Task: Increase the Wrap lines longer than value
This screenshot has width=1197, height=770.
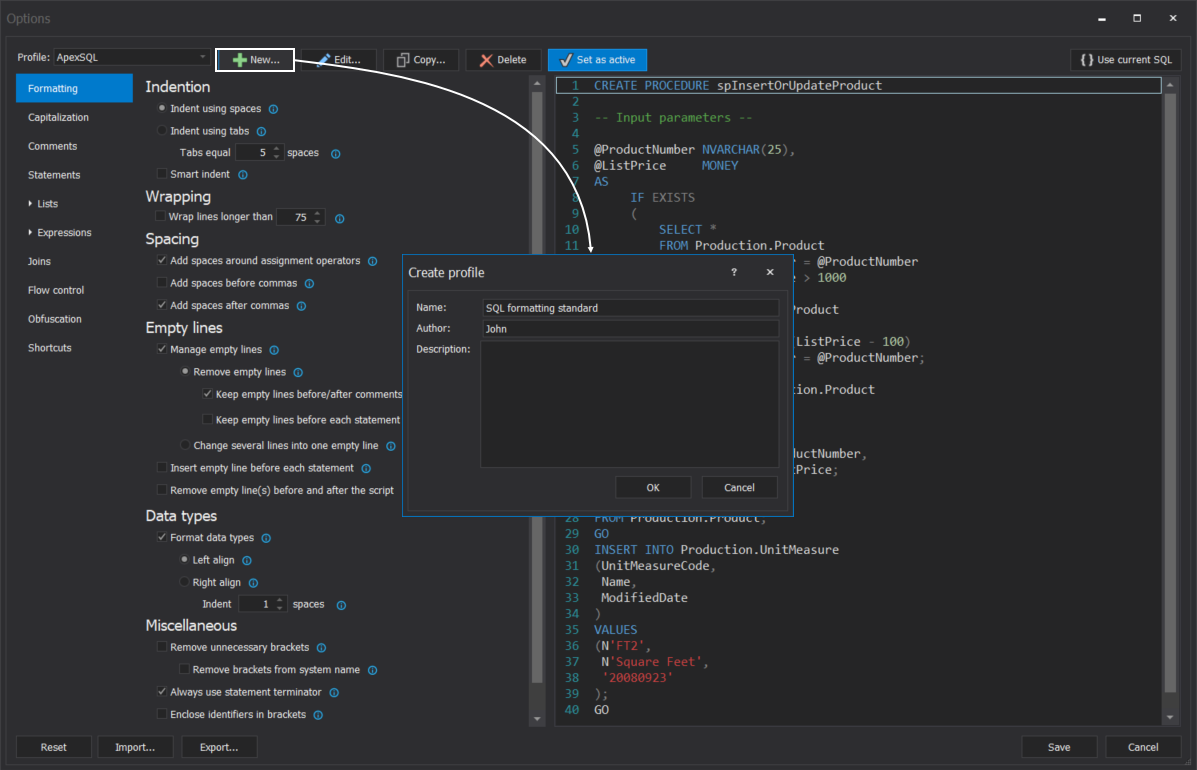Action: click(x=317, y=213)
